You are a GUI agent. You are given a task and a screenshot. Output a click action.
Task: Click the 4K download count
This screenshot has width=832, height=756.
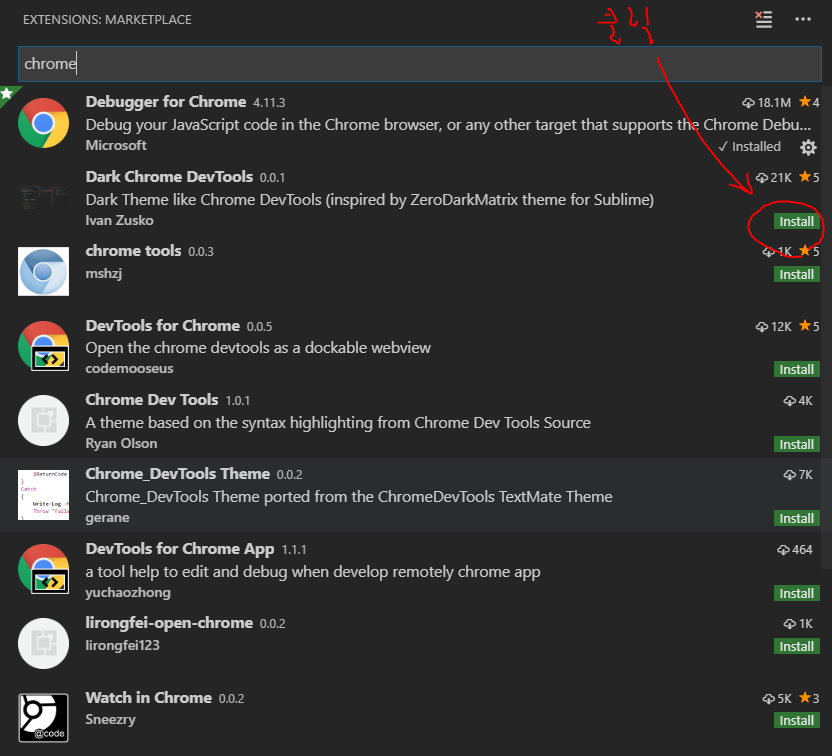point(798,401)
